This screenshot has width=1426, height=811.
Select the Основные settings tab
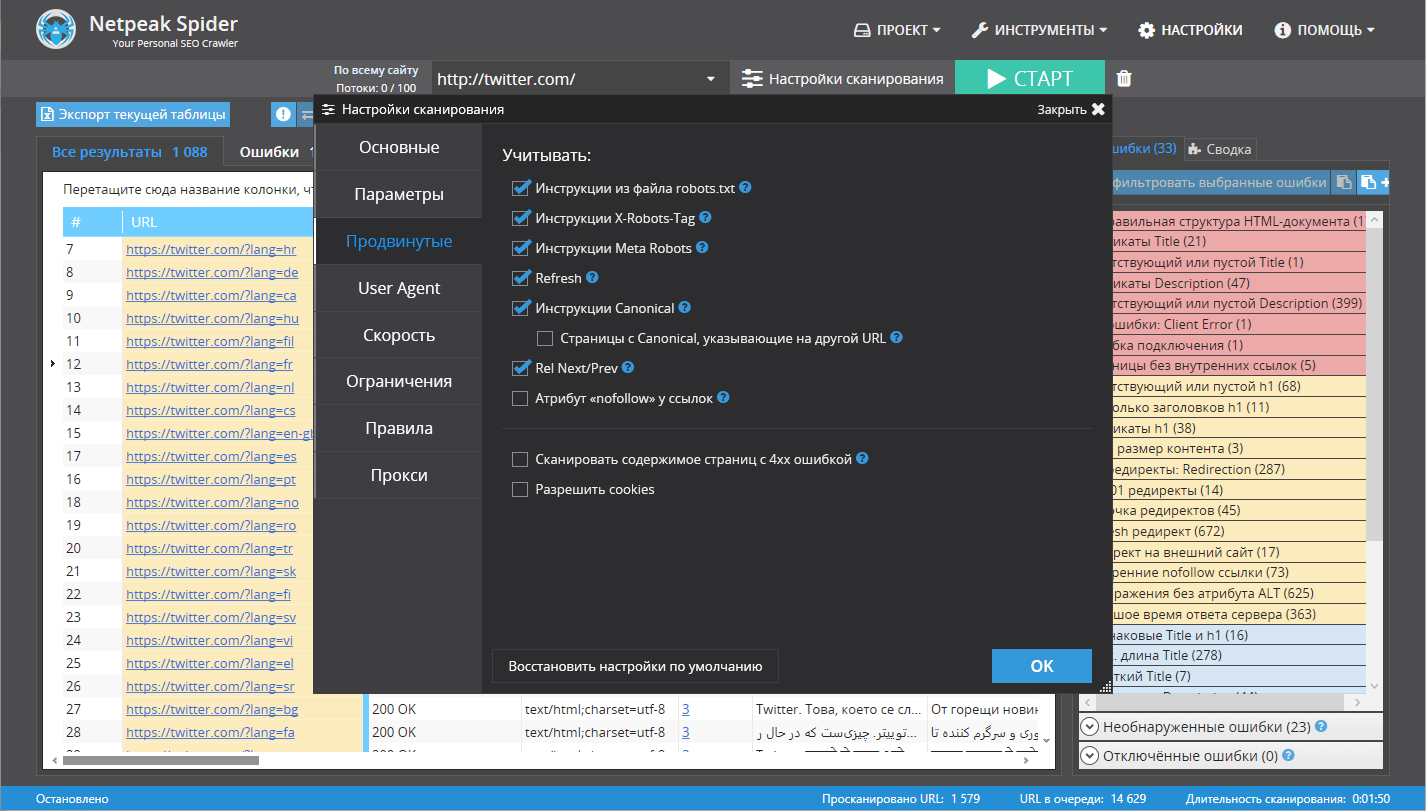click(399, 147)
